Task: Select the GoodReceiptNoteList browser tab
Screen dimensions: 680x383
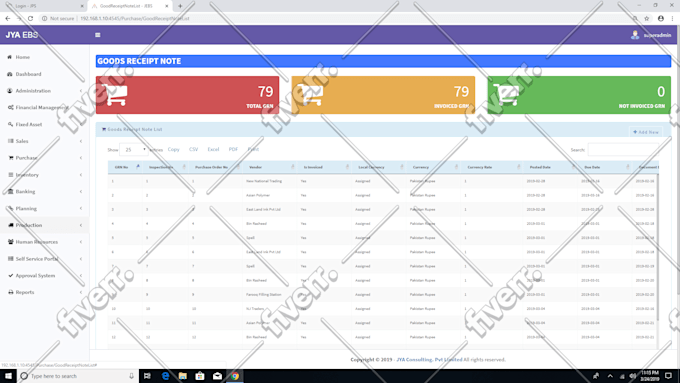Action: pyautogui.click(x=129, y=6)
